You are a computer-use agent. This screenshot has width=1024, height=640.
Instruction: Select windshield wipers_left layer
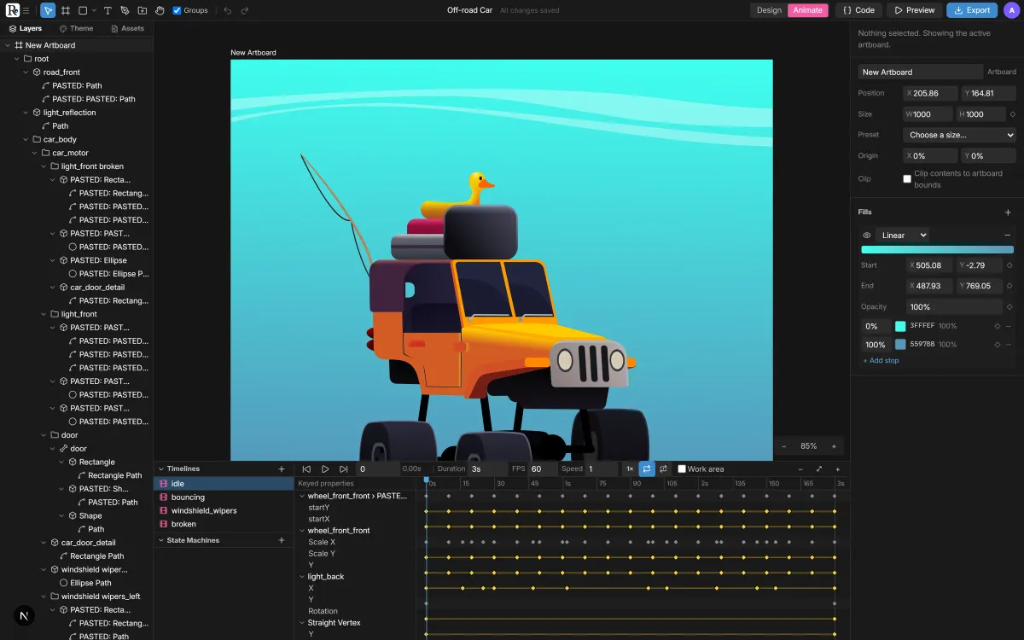[100, 596]
